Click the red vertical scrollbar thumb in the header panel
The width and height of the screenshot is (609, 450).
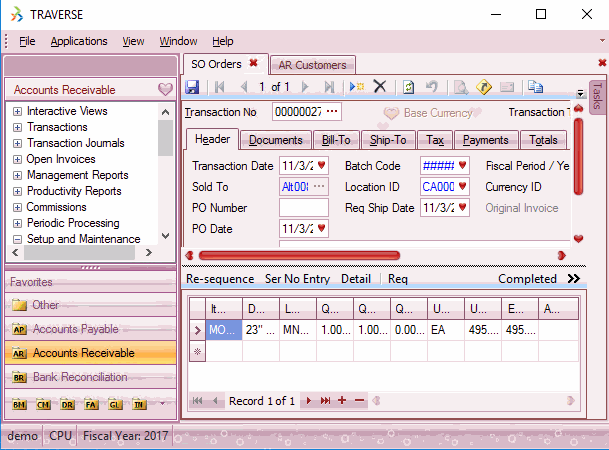[578, 156]
